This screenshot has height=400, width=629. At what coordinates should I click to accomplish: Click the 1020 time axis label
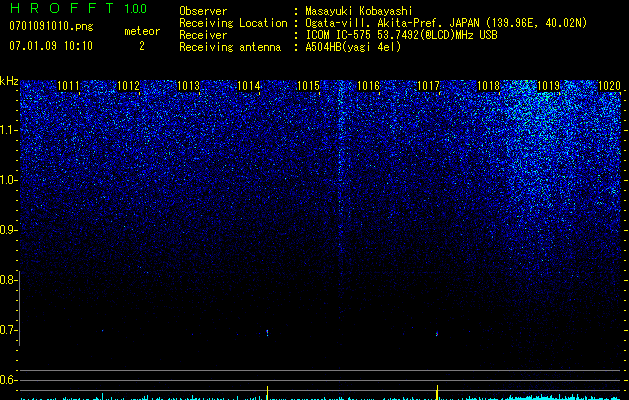point(609,86)
